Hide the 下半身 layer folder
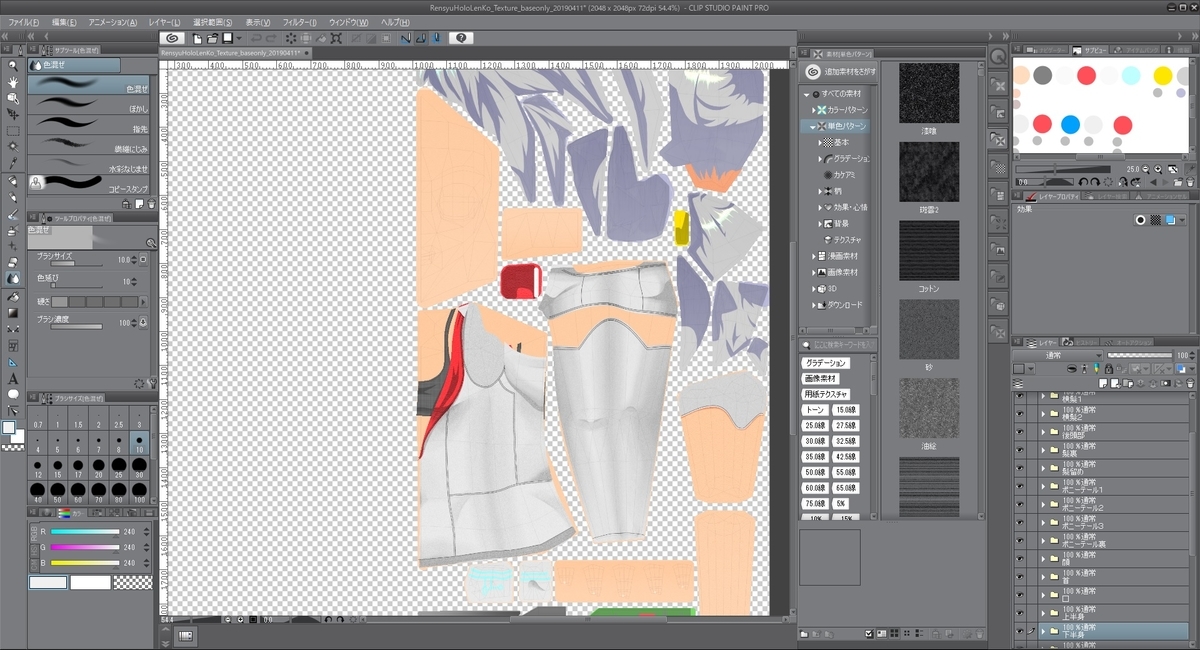Image resolution: width=1200 pixels, height=650 pixels. [x=1019, y=631]
